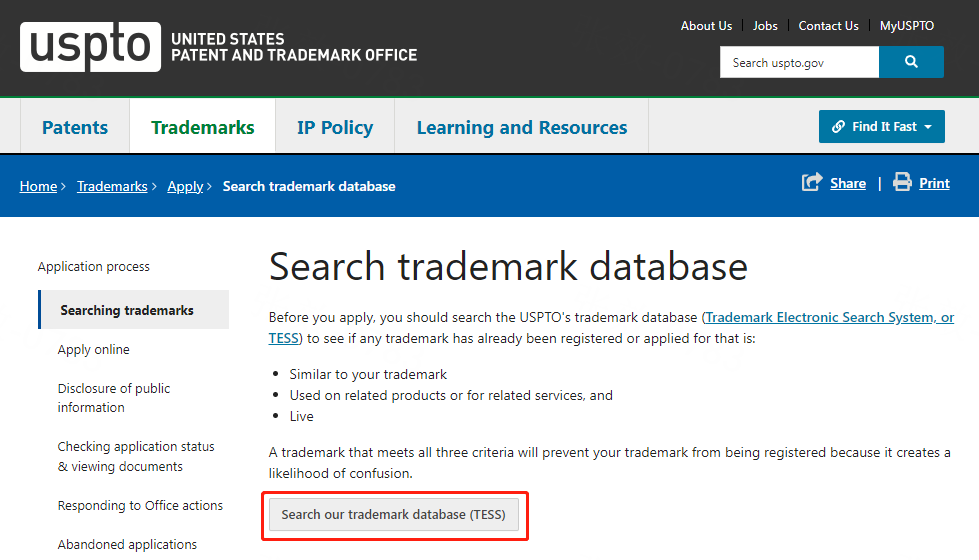Open the Jobs link
The image size is (979, 560).
765,26
